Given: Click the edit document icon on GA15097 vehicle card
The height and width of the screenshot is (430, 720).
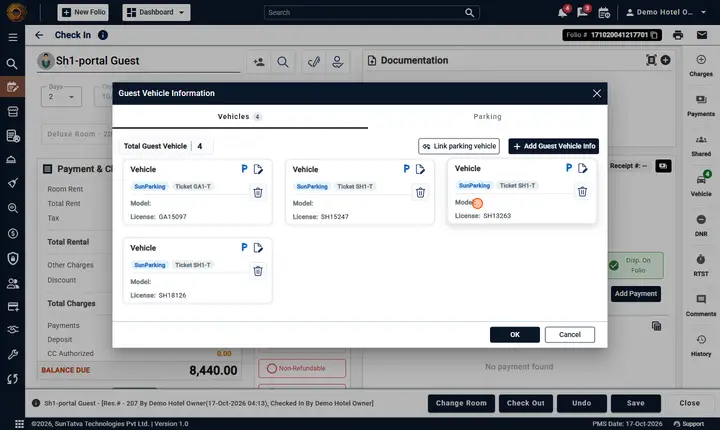Looking at the screenshot, I should [258, 169].
